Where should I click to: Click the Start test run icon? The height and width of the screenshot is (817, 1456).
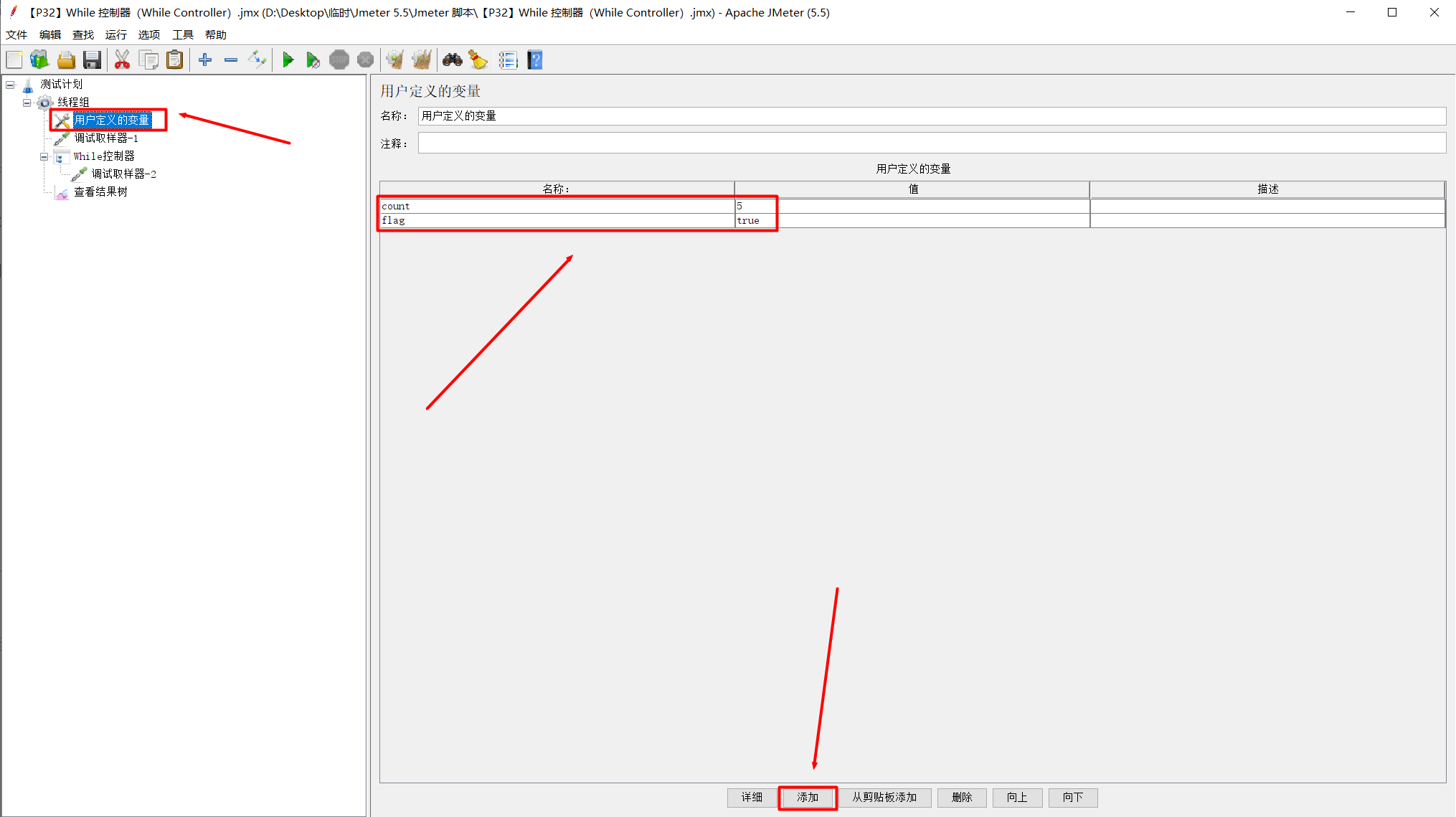(x=288, y=60)
